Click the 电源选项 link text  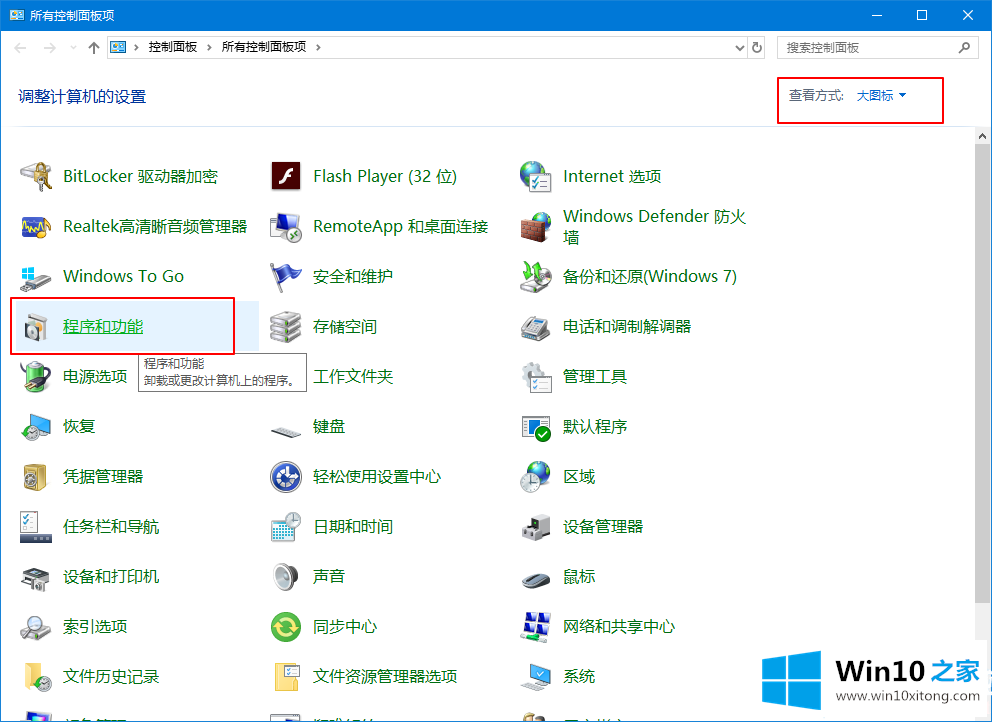[95, 377]
